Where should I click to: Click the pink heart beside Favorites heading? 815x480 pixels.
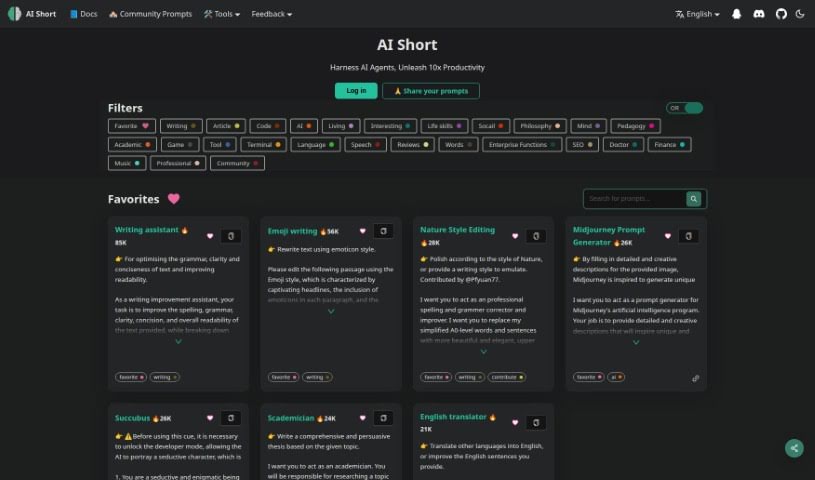click(174, 199)
